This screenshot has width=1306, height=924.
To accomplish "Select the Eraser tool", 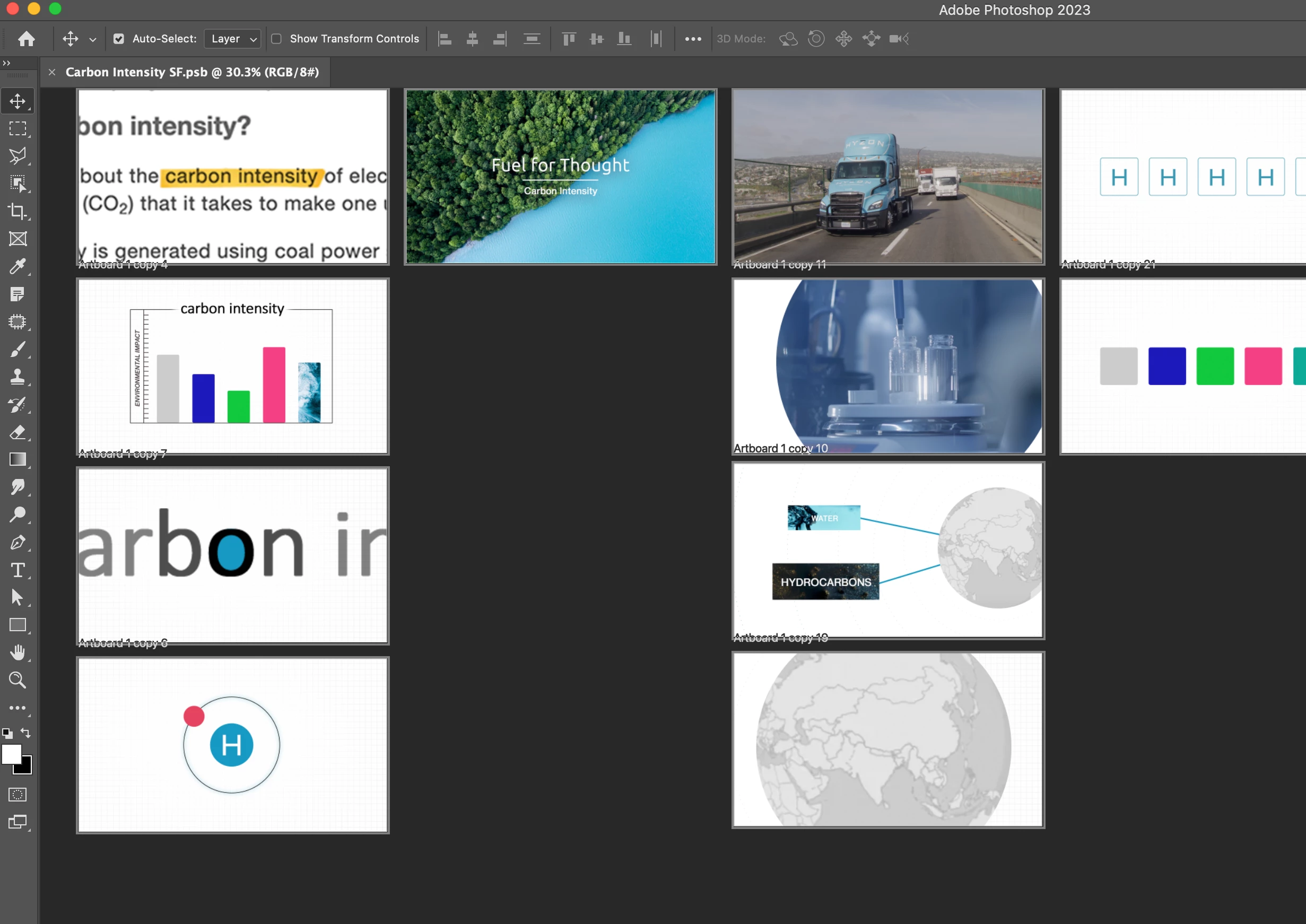I will pos(18,432).
